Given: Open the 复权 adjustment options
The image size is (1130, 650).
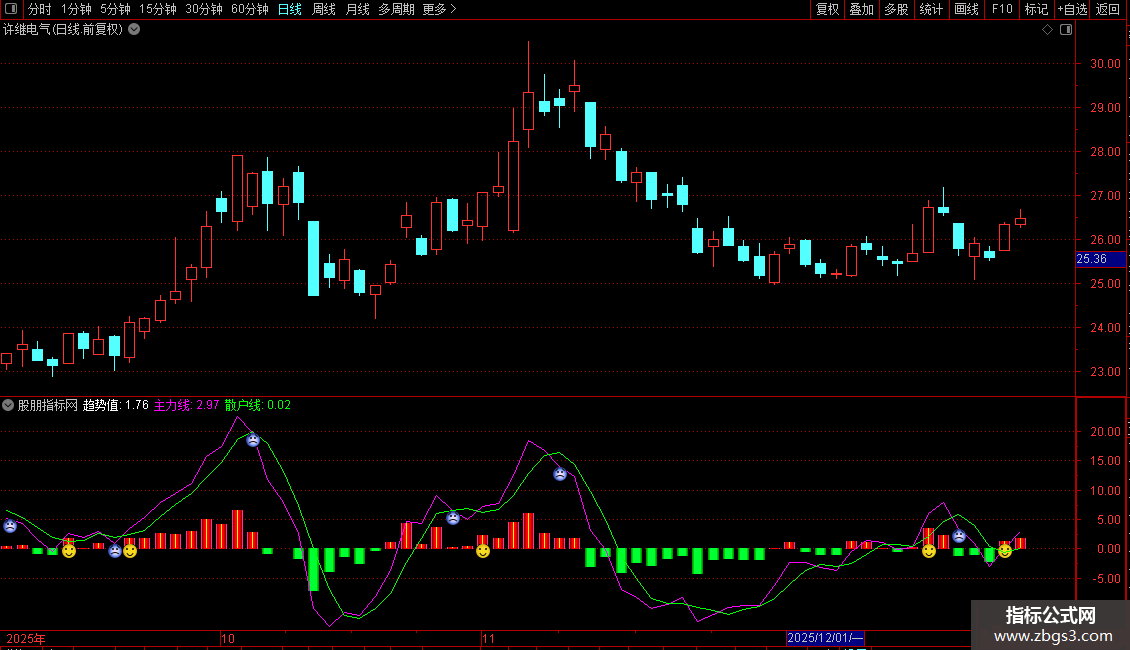Looking at the screenshot, I should [827, 9].
